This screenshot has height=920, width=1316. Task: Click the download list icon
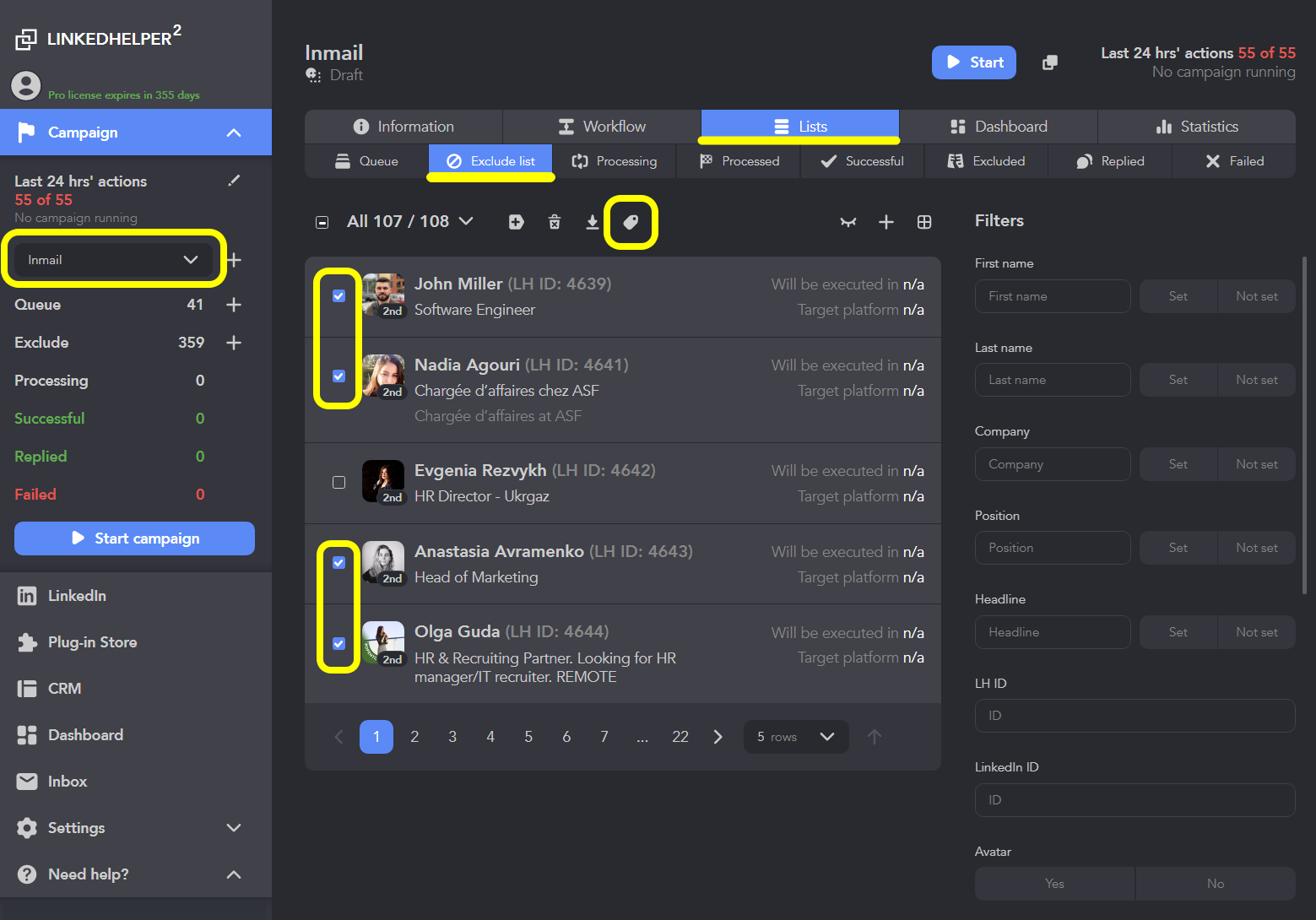point(593,222)
